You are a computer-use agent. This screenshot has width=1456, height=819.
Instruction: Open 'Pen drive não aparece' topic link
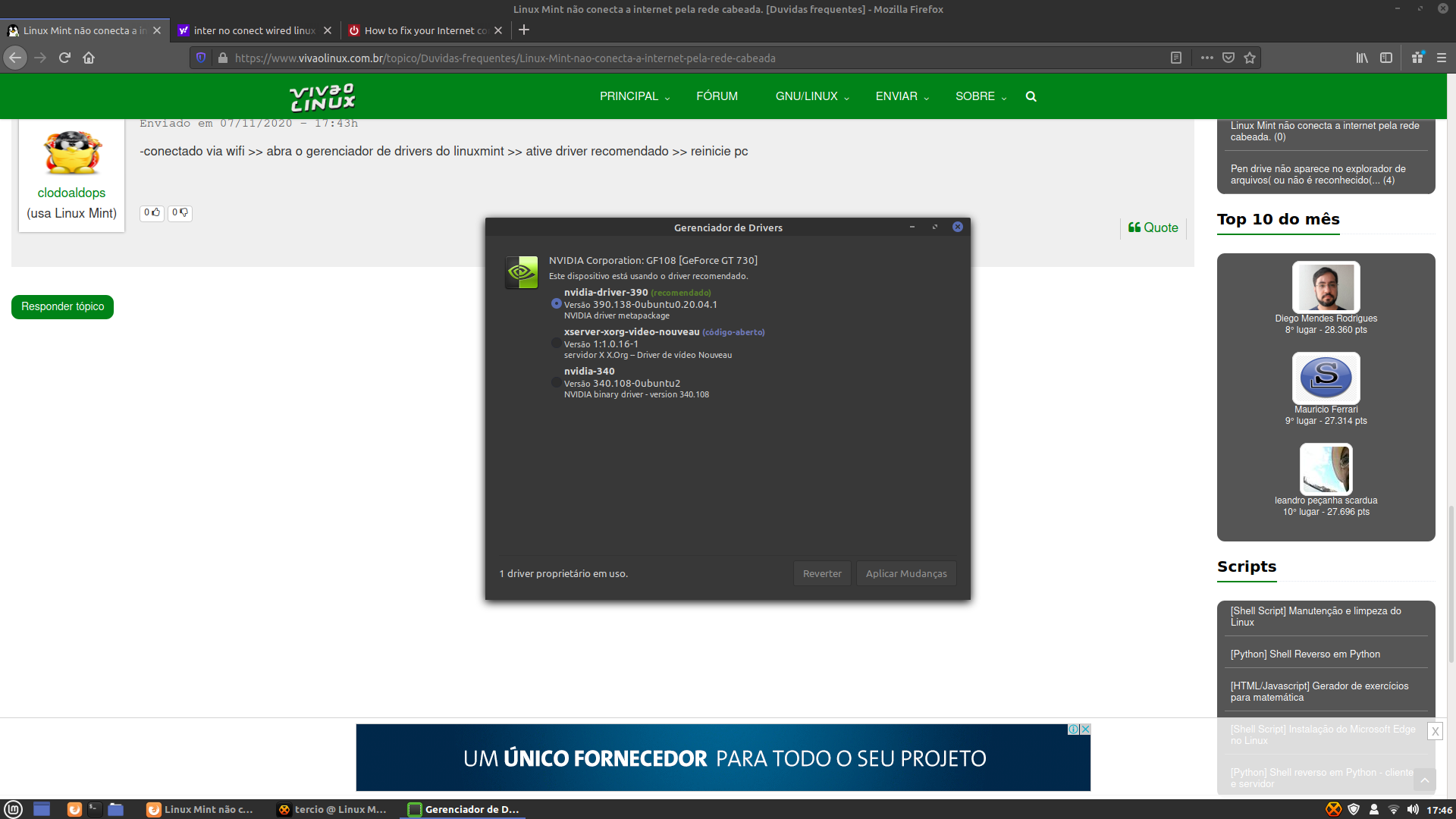[x=1317, y=174]
